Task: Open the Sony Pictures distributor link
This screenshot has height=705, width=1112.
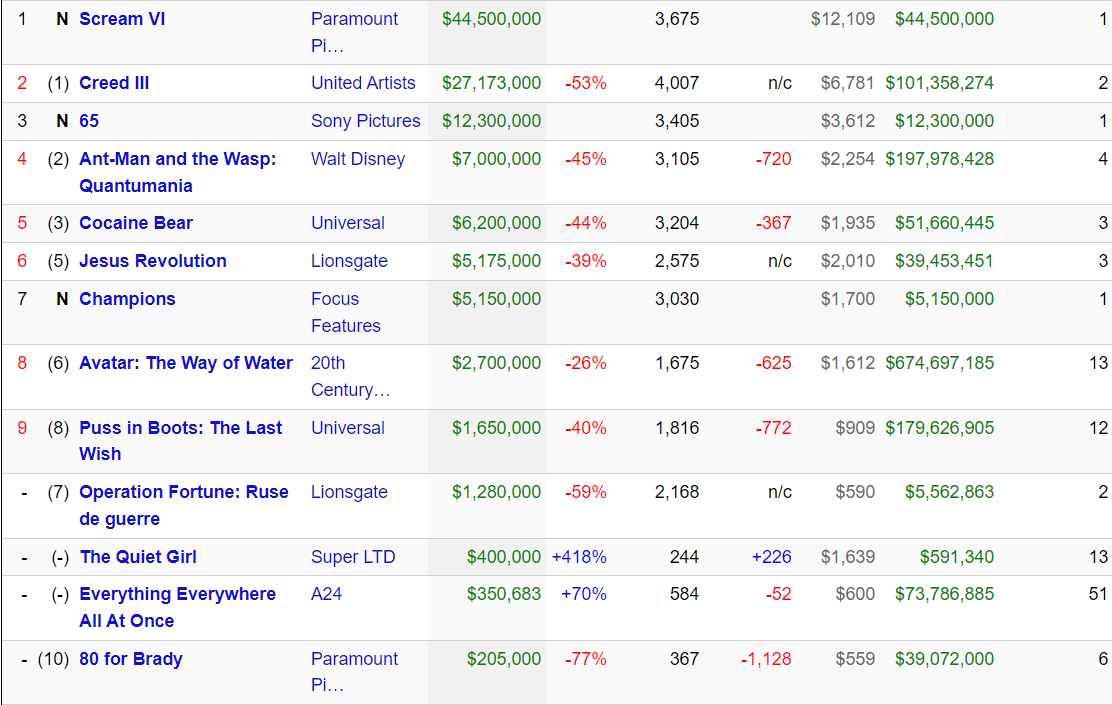Action: point(366,121)
